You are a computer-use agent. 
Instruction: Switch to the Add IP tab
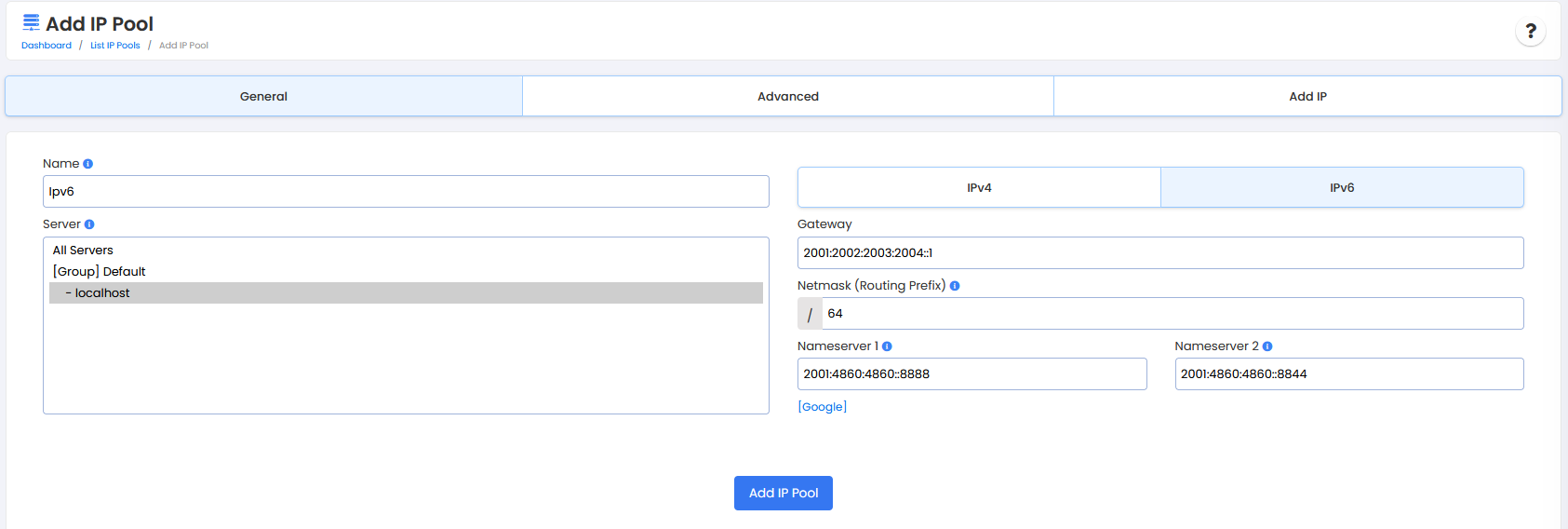(x=1307, y=96)
